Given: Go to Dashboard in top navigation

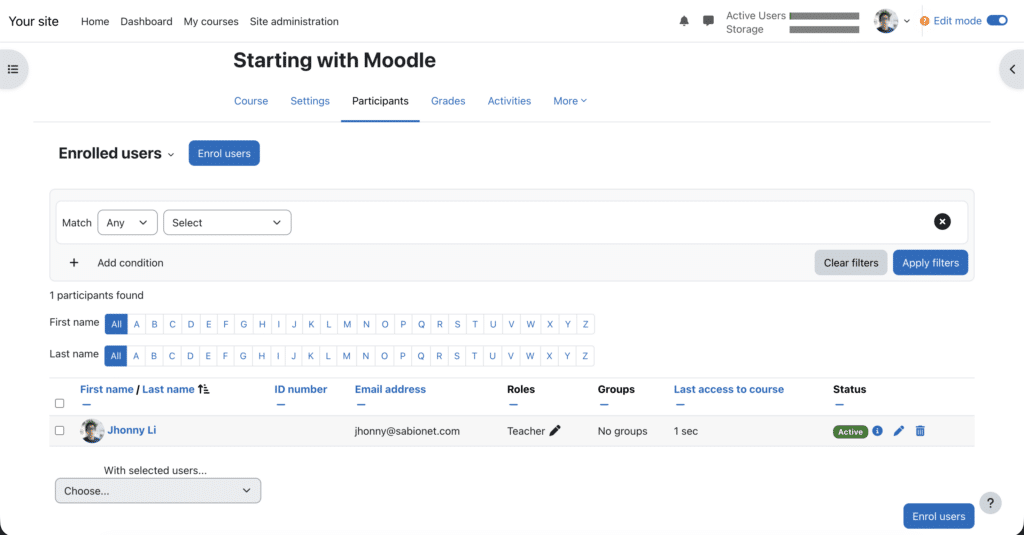Looking at the screenshot, I should click(x=146, y=21).
